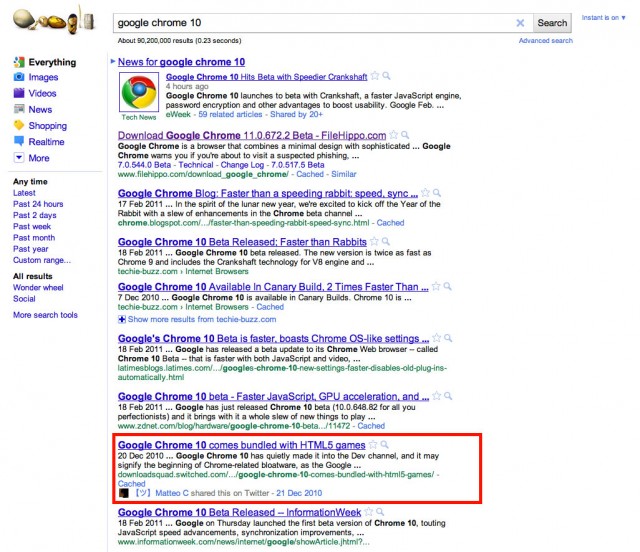This screenshot has width=640, height=552.
Task: Open Advanced search
Action: pyautogui.click(x=546, y=40)
